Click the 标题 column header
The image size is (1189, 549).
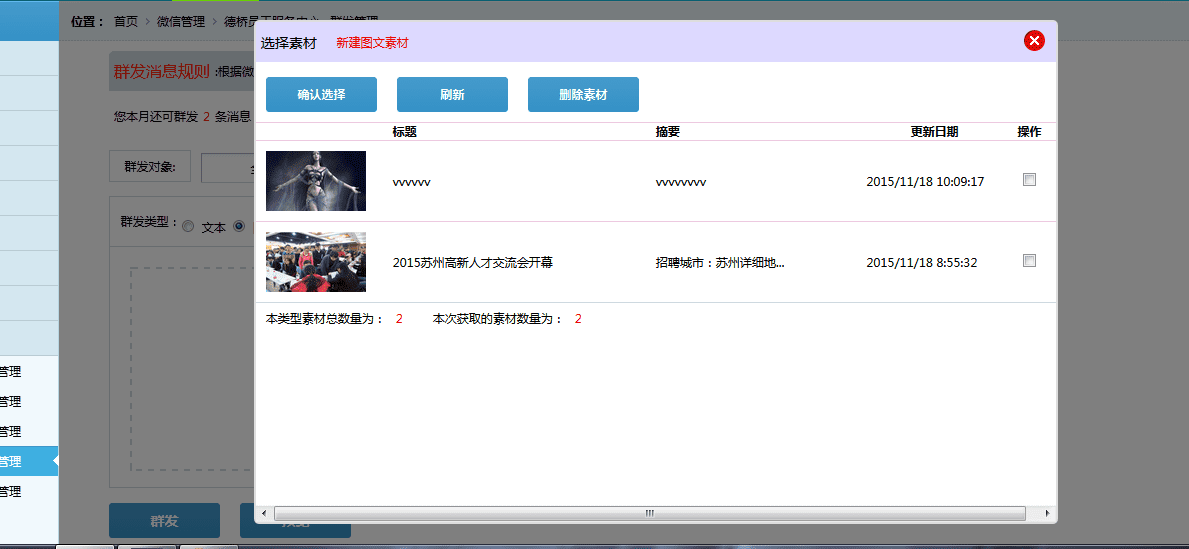(405, 132)
